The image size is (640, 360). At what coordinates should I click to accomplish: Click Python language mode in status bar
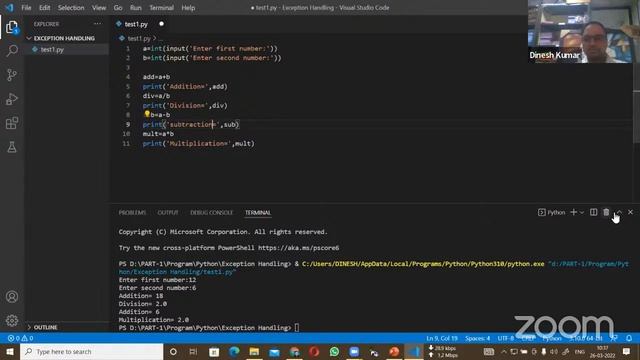coord(552,338)
